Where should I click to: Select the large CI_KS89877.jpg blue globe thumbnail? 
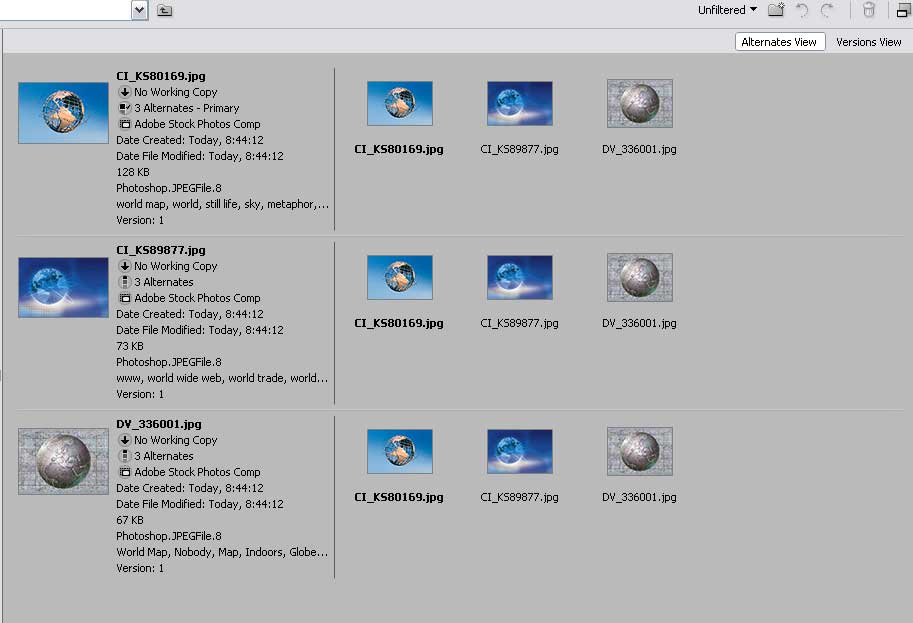[x=63, y=288]
